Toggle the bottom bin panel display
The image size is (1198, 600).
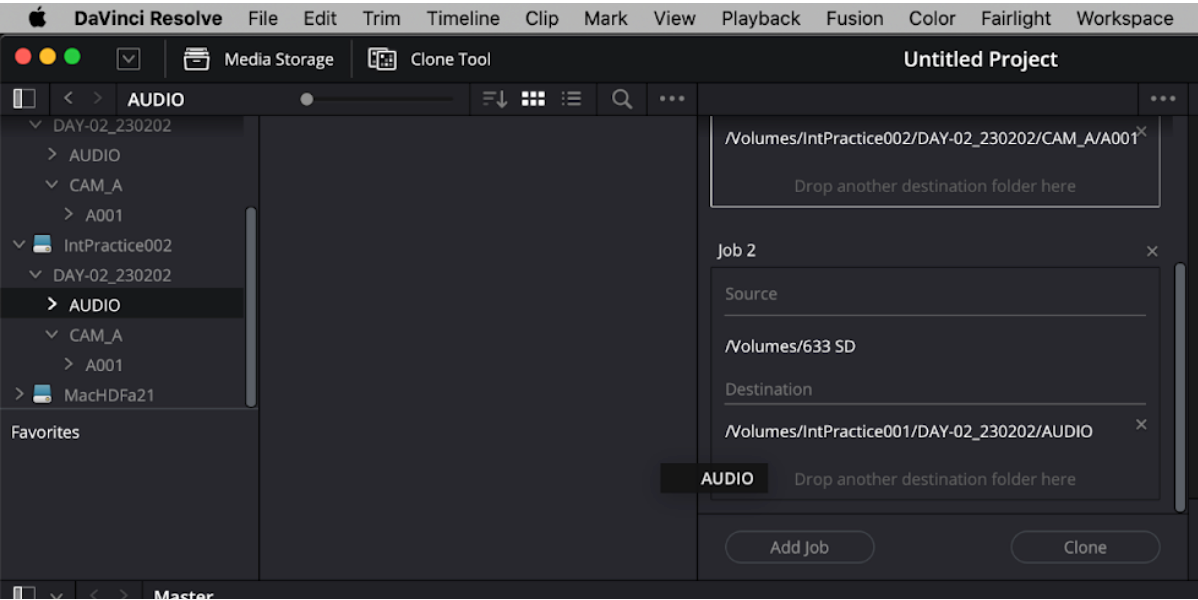[x=25, y=592]
